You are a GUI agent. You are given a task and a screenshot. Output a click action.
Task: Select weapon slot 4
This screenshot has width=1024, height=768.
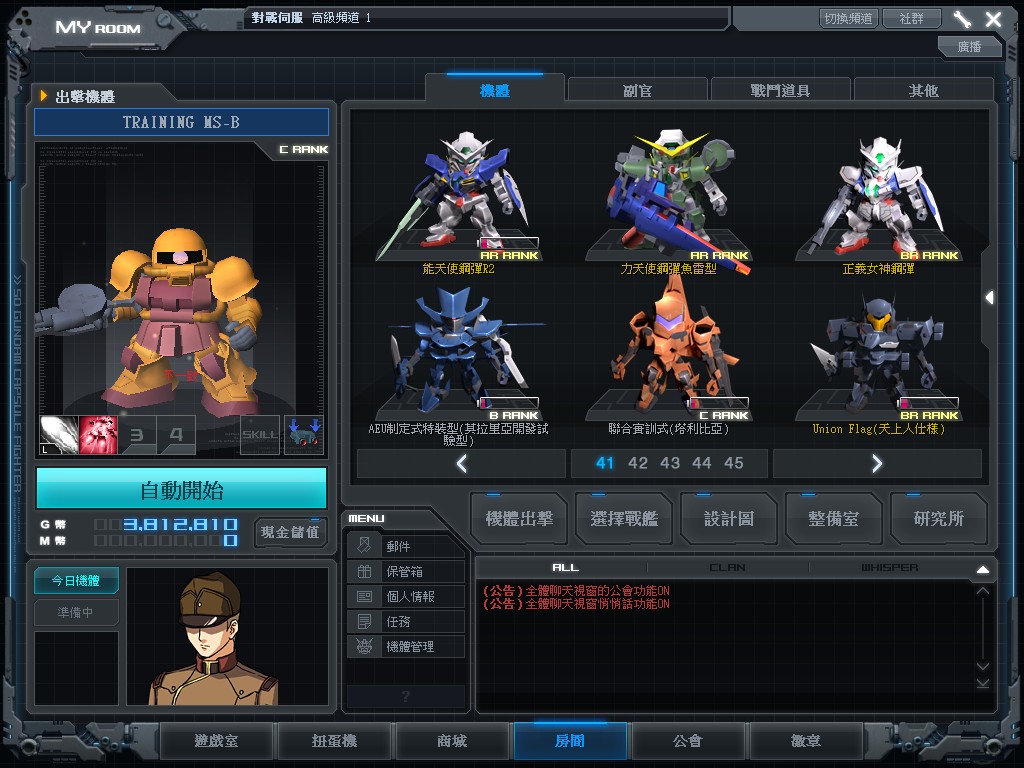(176, 435)
